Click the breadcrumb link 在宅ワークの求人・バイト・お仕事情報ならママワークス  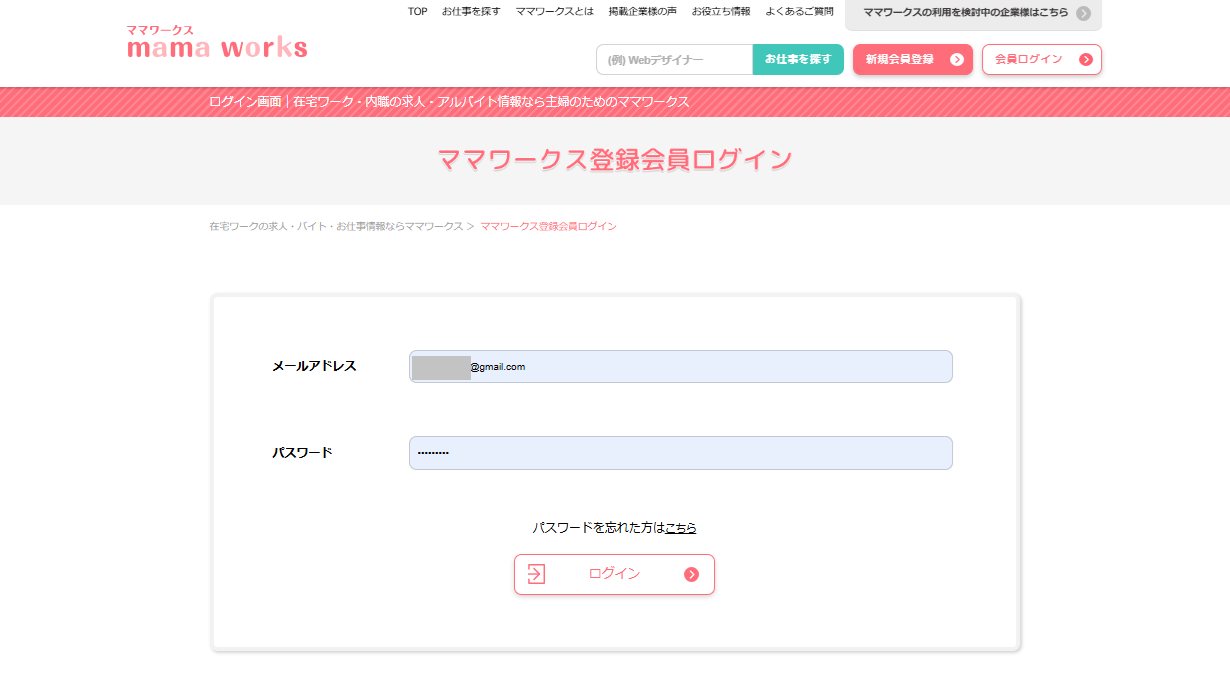click(x=335, y=226)
